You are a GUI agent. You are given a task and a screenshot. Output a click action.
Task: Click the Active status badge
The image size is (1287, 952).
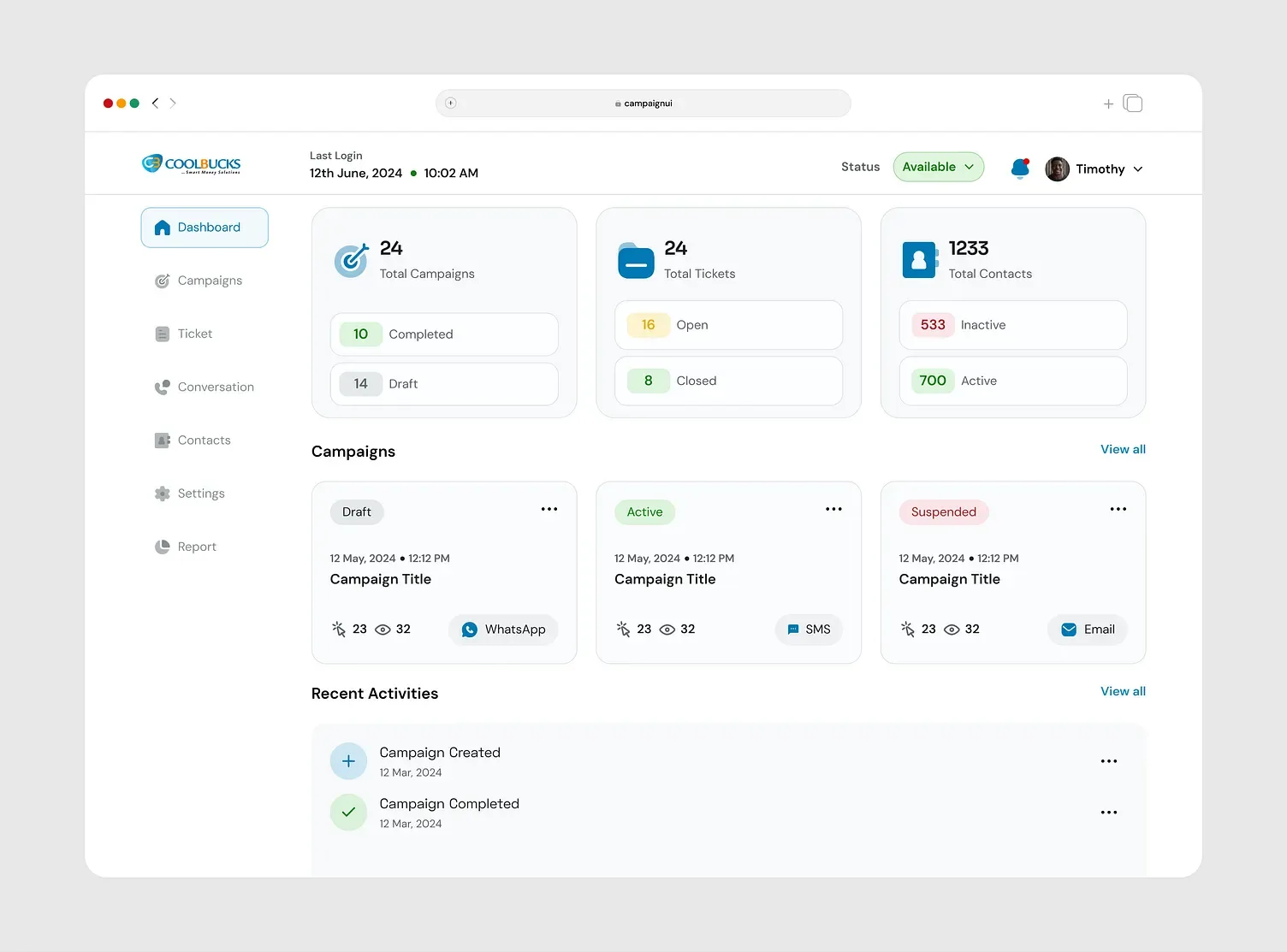coord(644,512)
